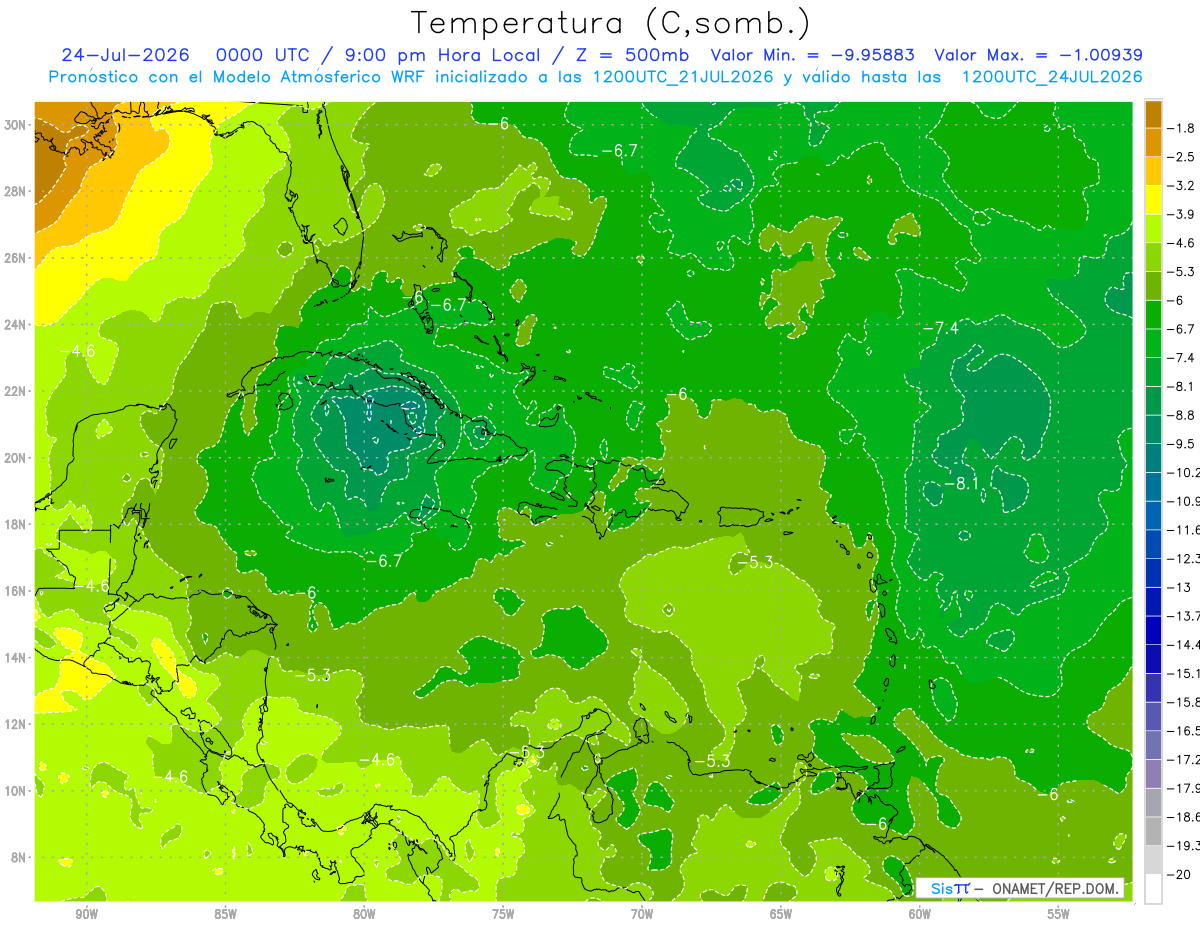This screenshot has width=1200, height=927.
Task: Select the date text "24-Jul-2026"
Action: (124, 55)
